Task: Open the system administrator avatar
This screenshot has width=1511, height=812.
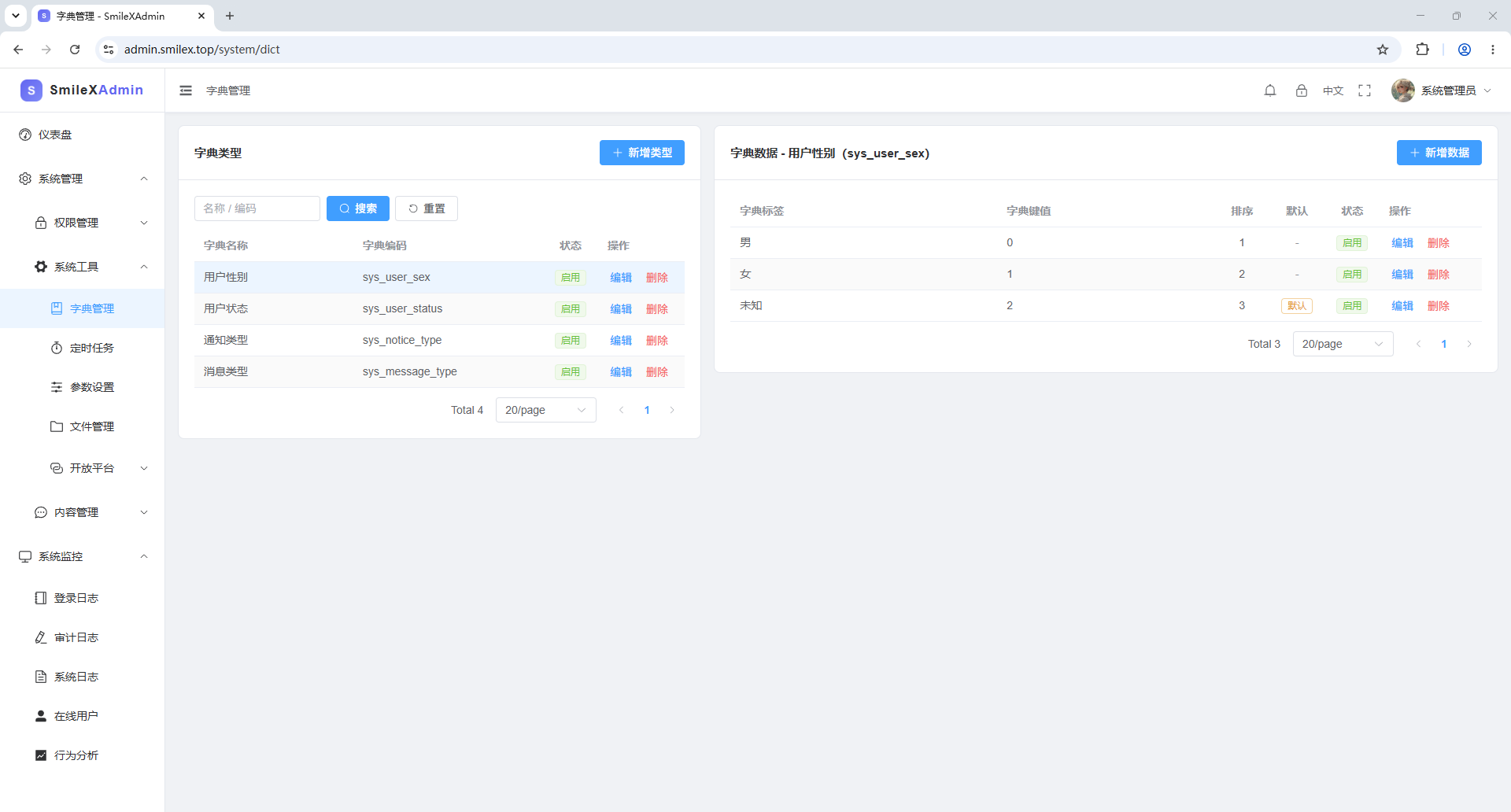Action: point(1402,90)
